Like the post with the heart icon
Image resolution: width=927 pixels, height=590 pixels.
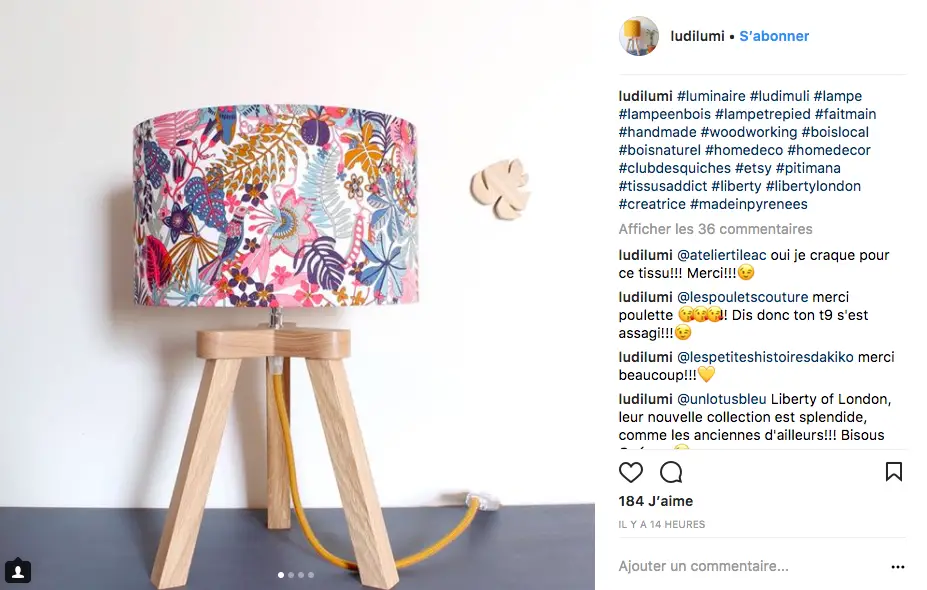pyautogui.click(x=630, y=472)
